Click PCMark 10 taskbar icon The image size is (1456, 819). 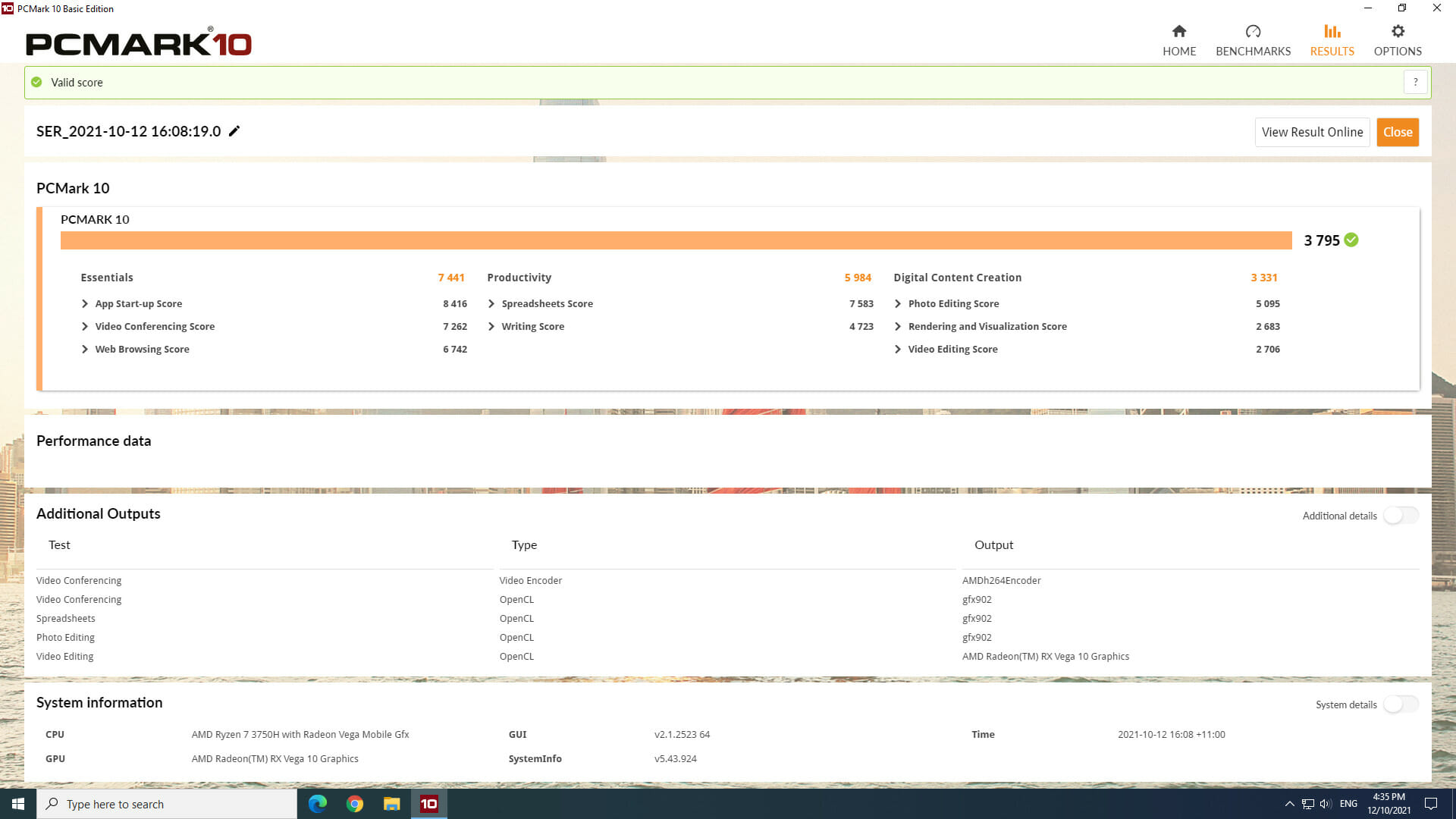(428, 804)
